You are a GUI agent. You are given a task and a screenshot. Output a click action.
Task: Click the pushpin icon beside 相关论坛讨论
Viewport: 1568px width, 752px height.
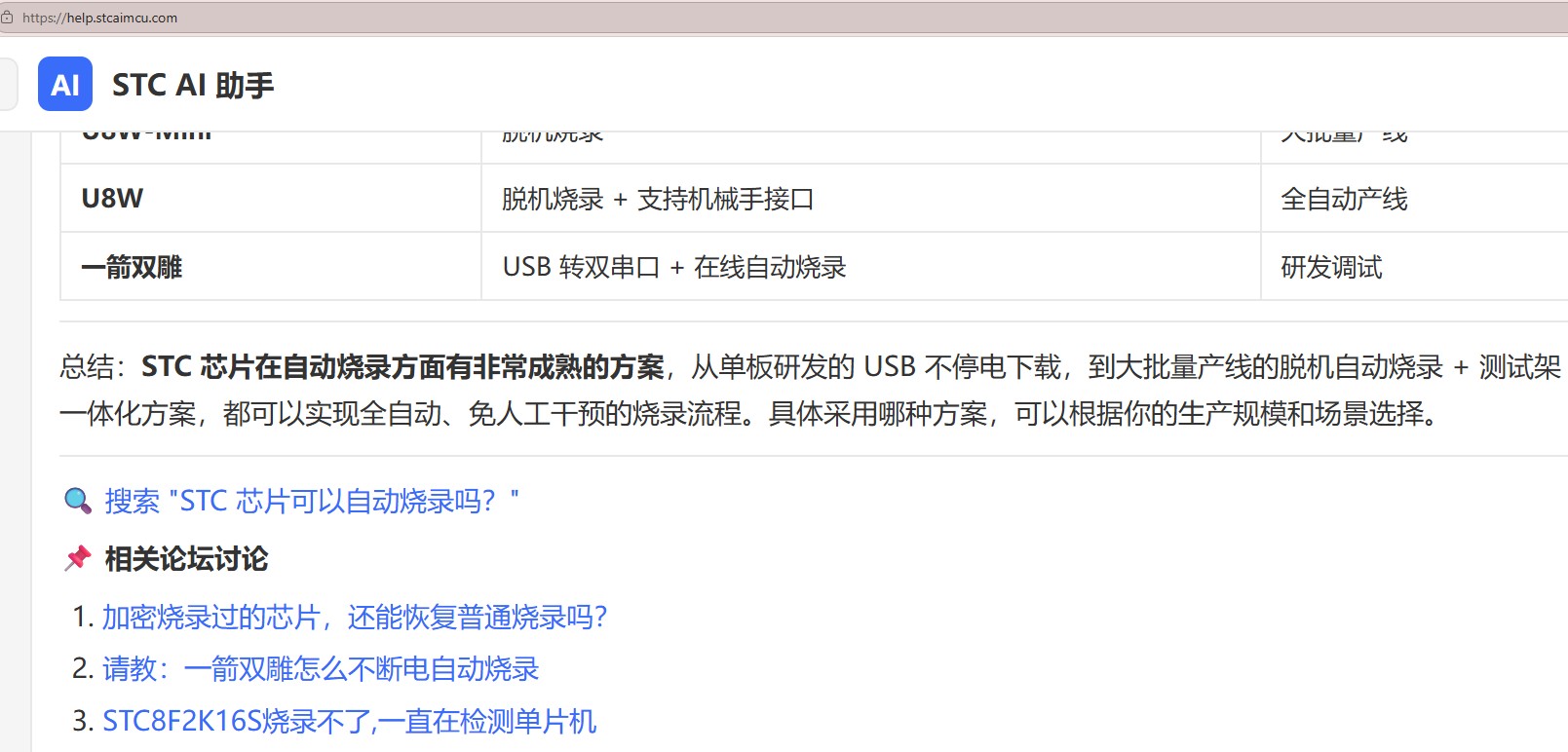[x=78, y=558]
